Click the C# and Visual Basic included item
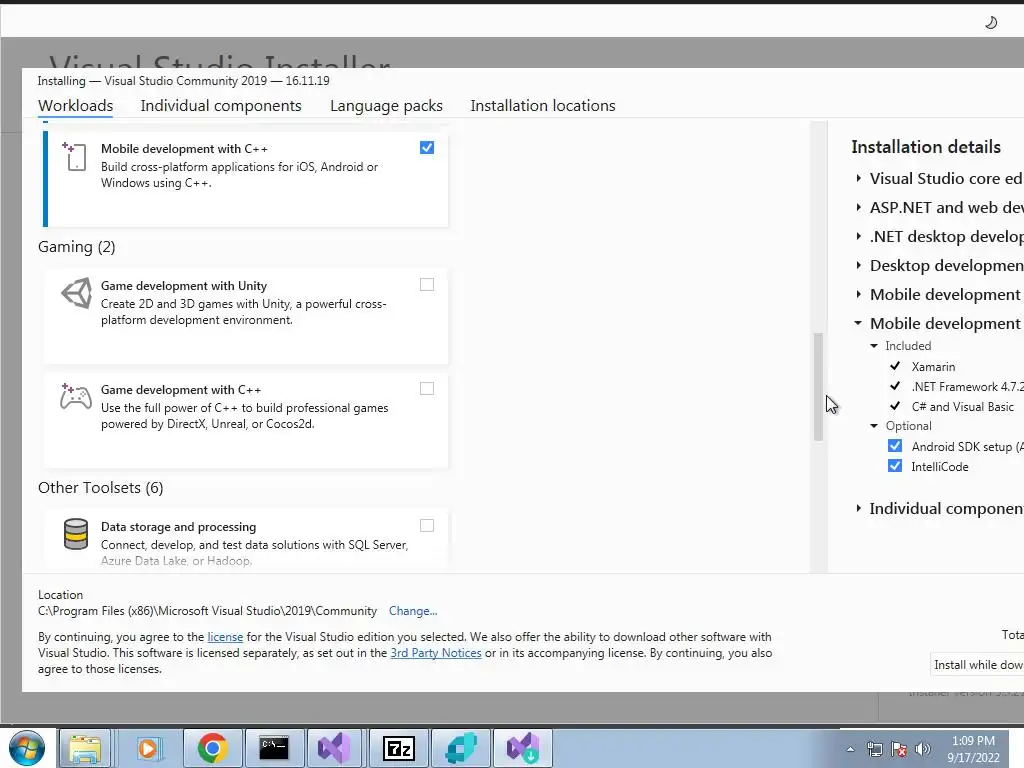This screenshot has width=1024, height=768. [963, 407]
